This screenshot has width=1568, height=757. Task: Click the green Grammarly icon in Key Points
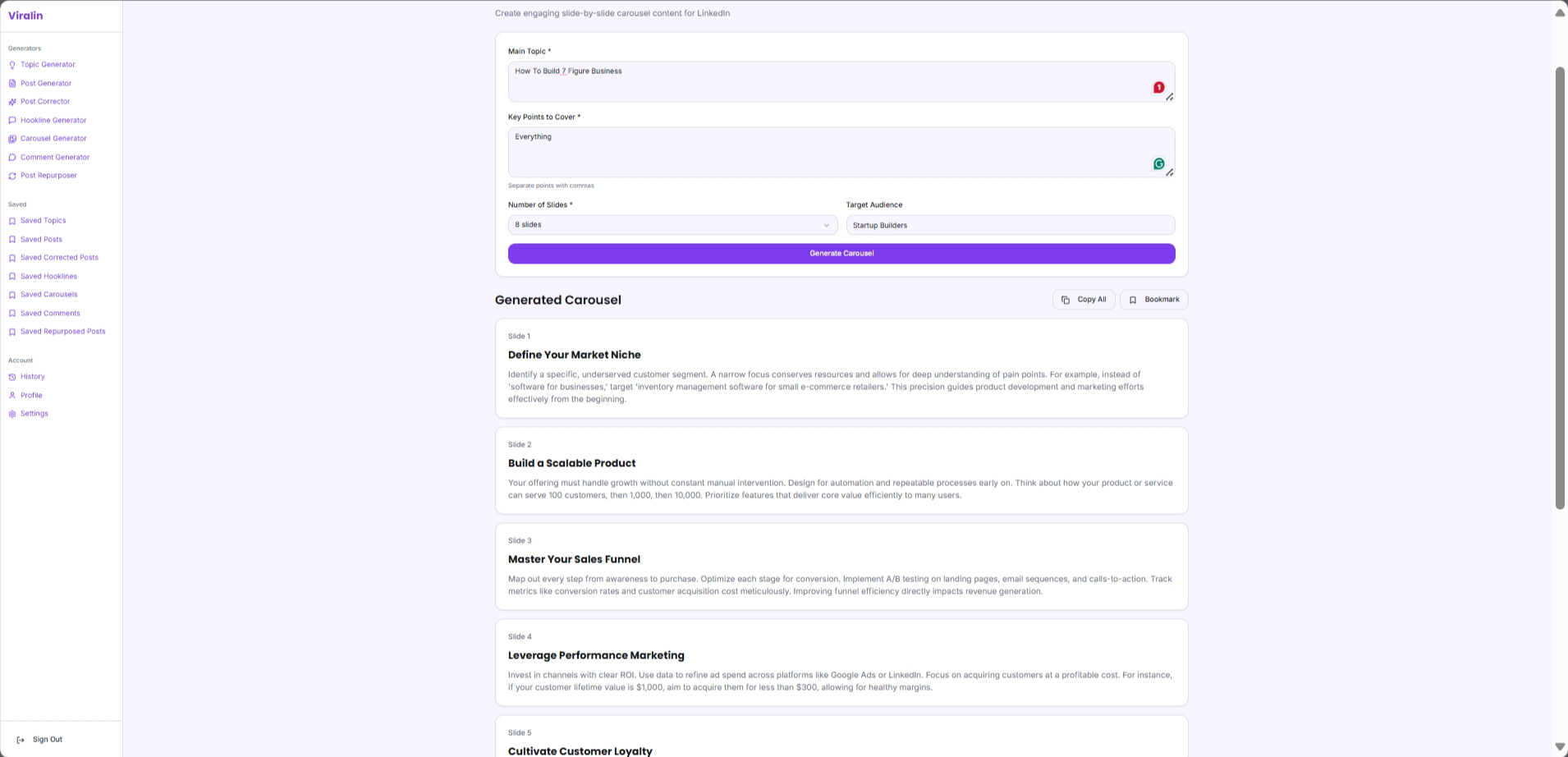point(1158,163)
